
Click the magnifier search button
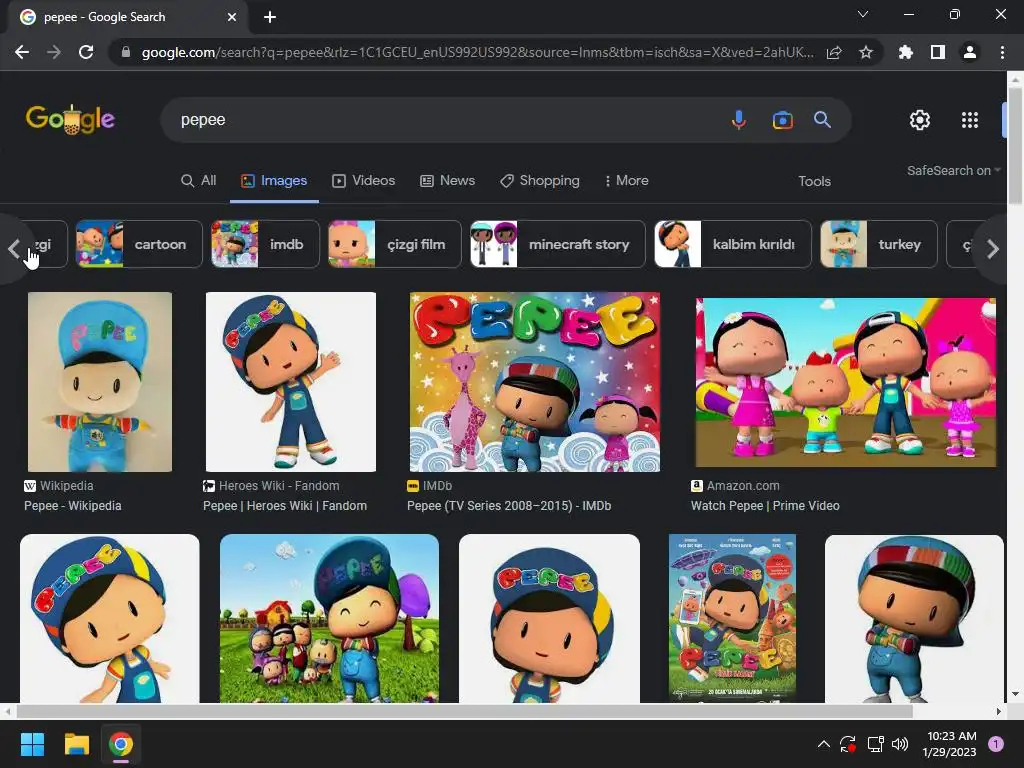[822, 120]
